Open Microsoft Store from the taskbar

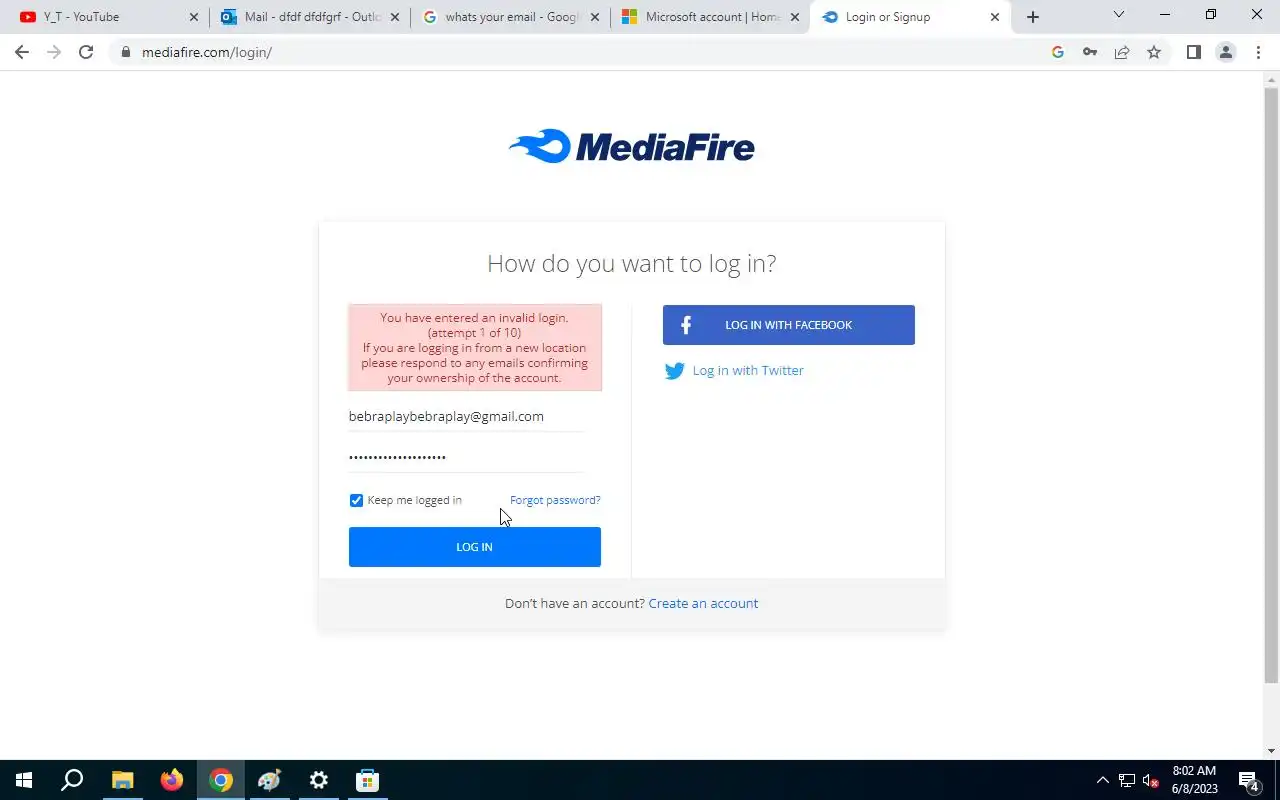tap(367, 780)
